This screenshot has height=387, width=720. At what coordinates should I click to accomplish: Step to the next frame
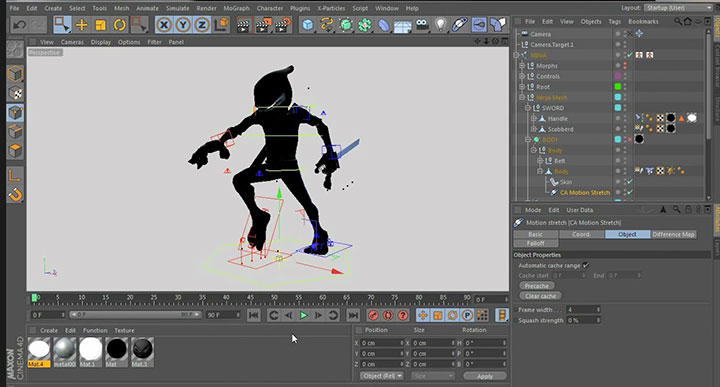click(x=318, y=315)
